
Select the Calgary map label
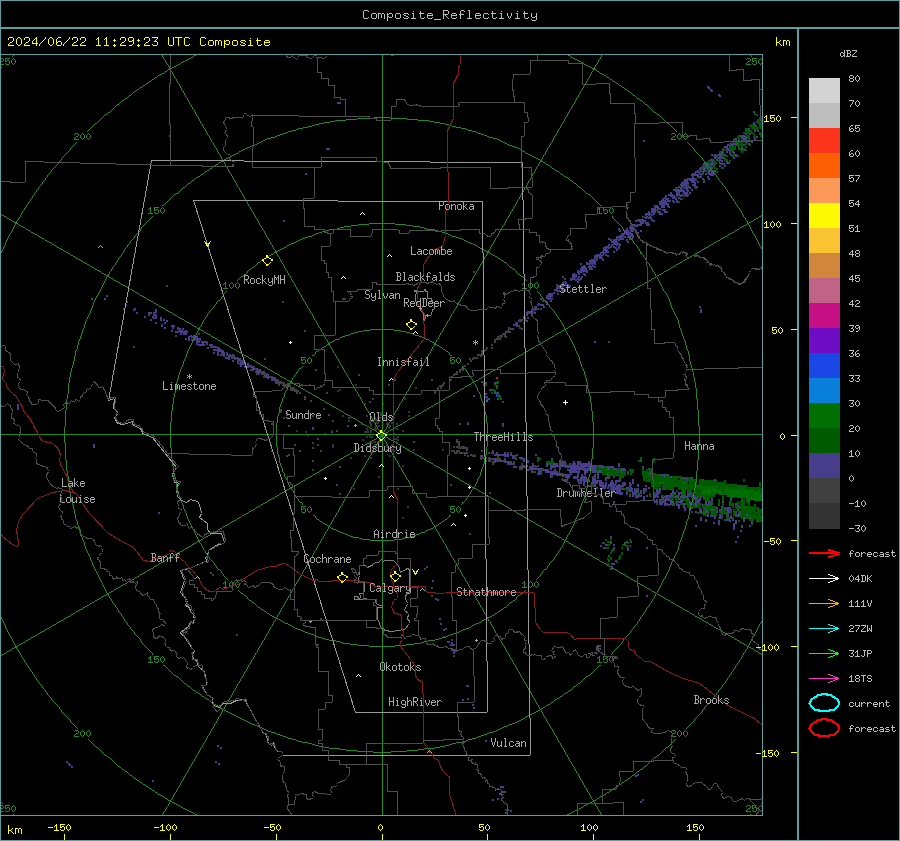point(390,588)
